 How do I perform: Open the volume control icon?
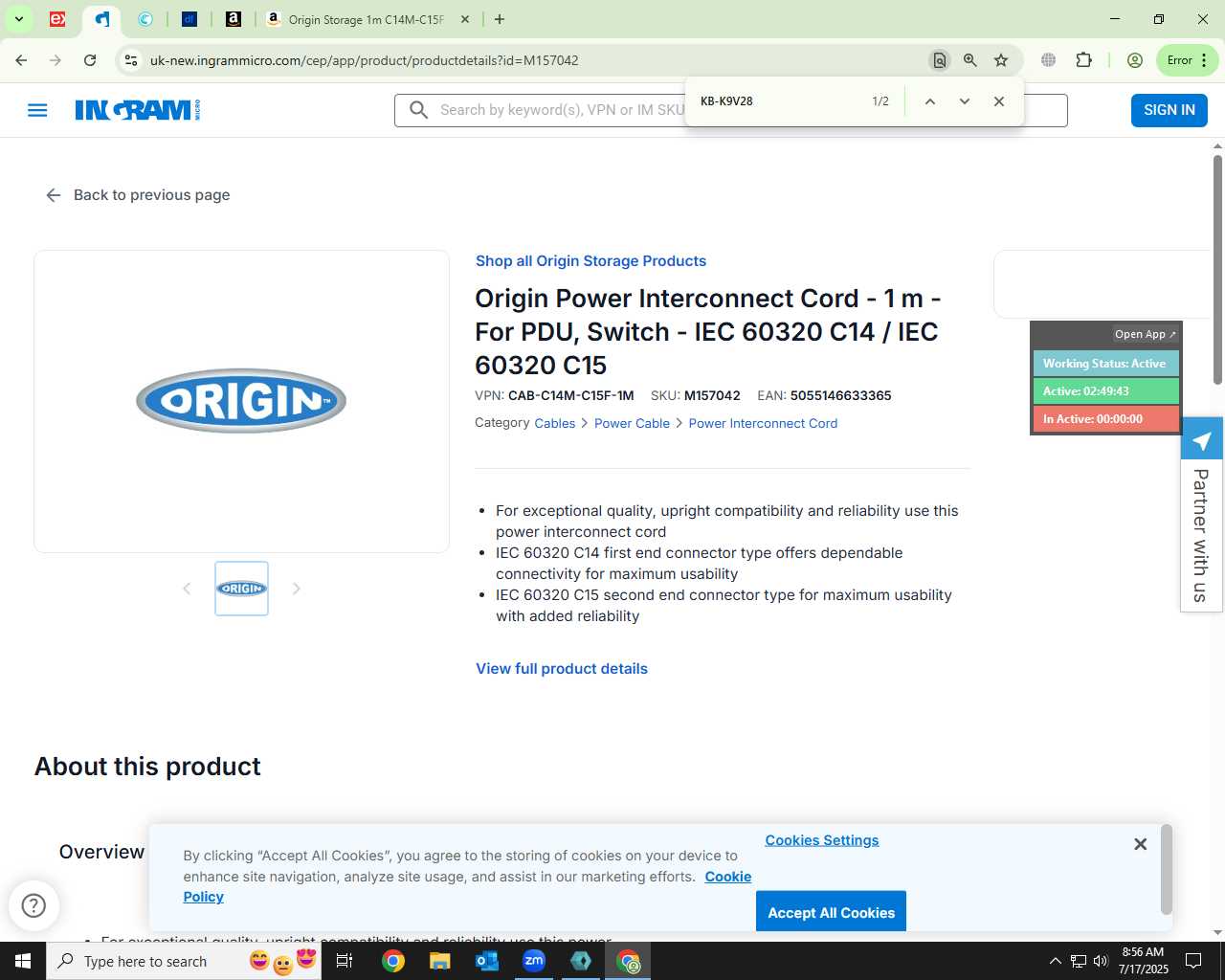[1101, 961]
